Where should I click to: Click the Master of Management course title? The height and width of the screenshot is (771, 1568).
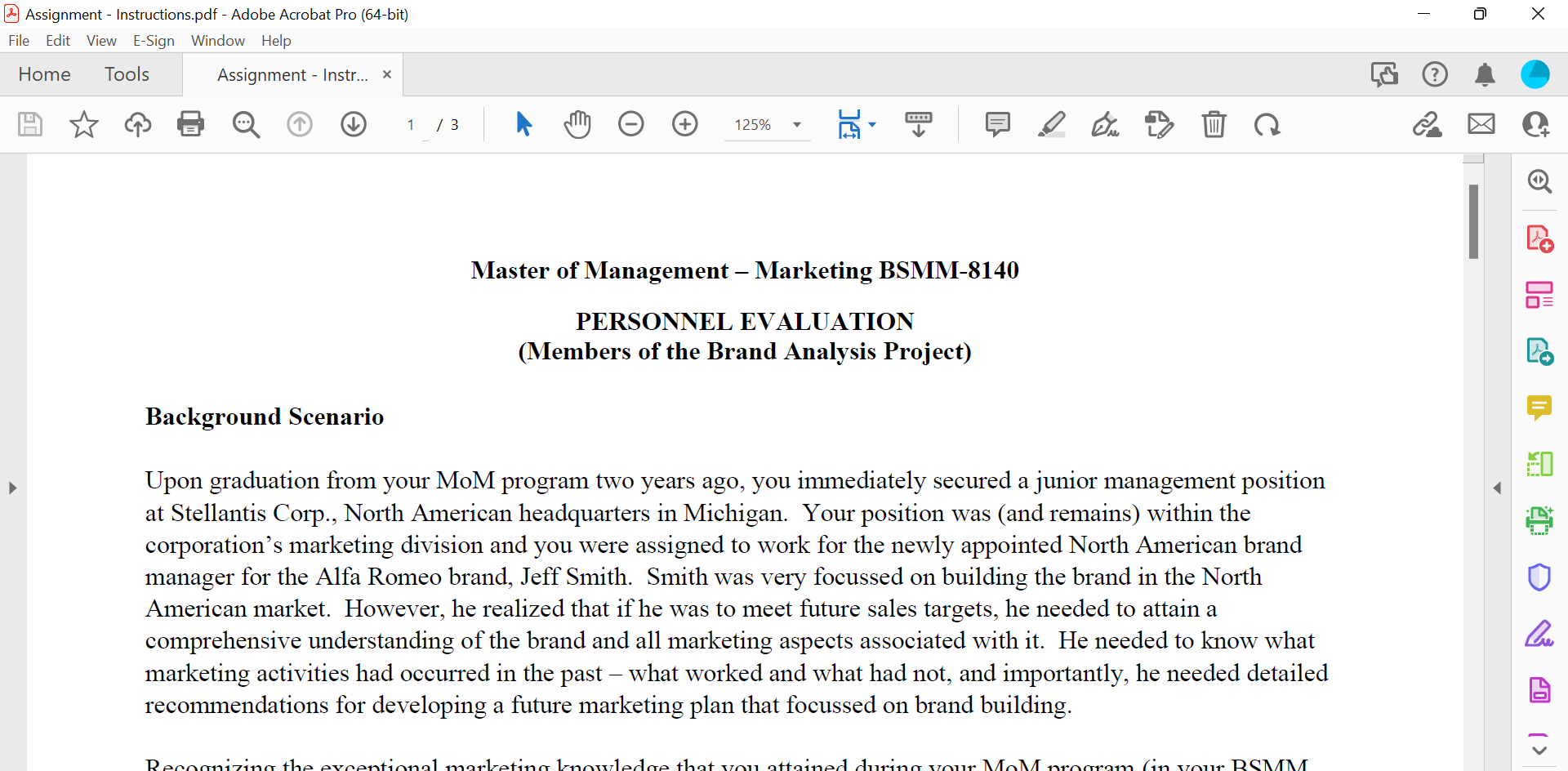click(745, 270)
